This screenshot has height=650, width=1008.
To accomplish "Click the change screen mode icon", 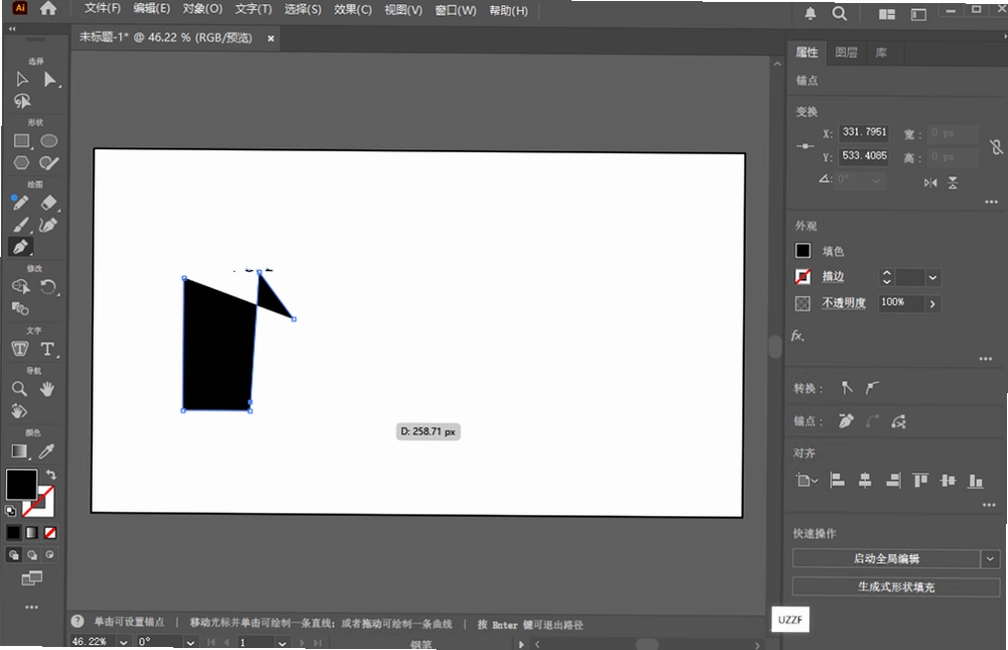I will [x=32, y=578].
